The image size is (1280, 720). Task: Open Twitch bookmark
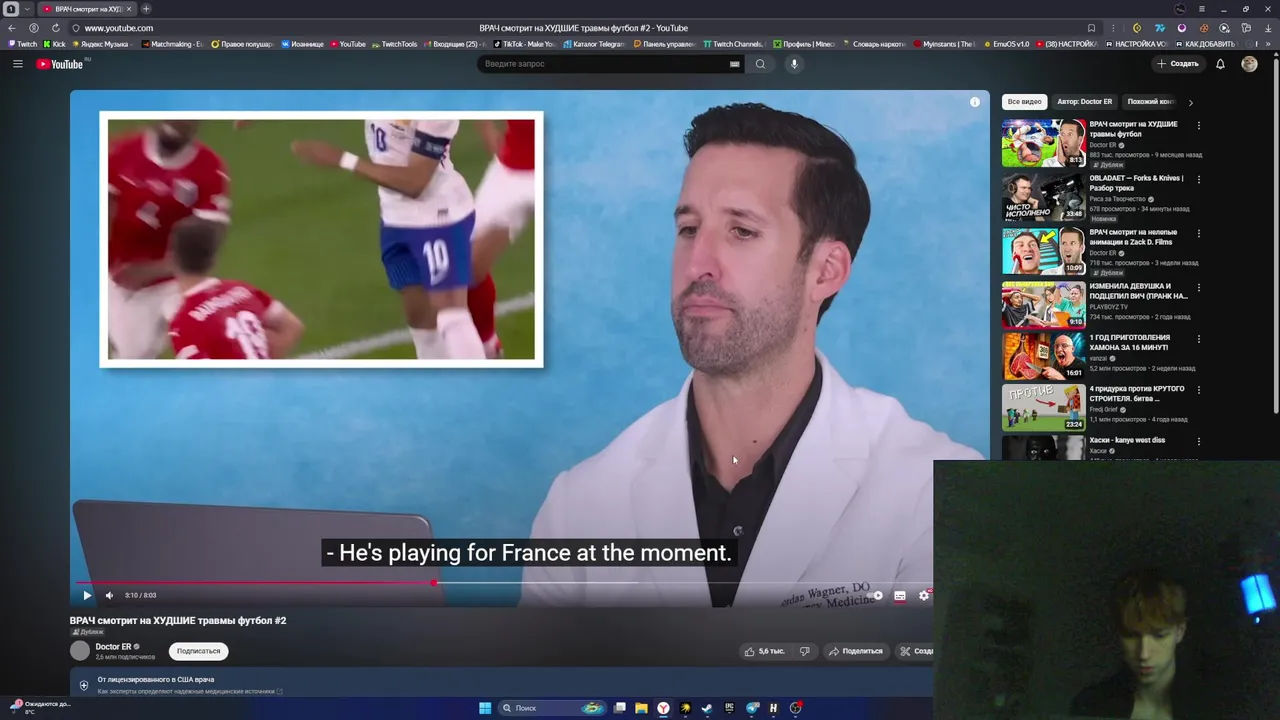[22, 44]
